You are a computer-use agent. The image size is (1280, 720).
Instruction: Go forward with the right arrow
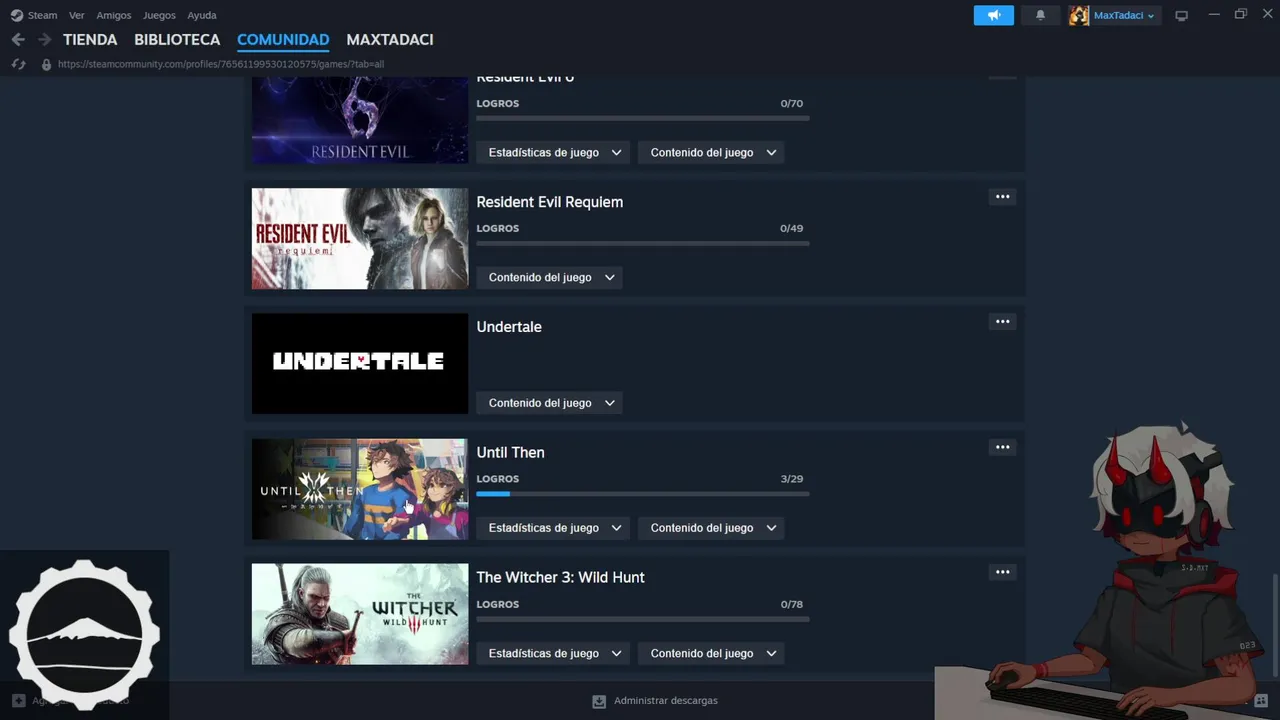coord(44,40)
